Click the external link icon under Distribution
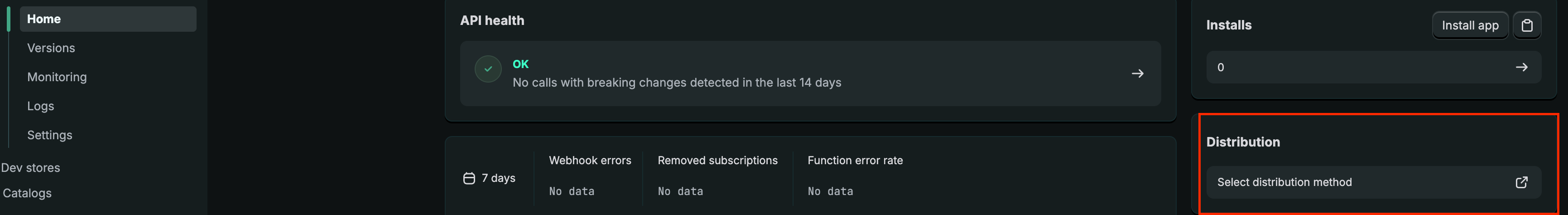Screen dimensions: 1568x215 point(1521,182)
